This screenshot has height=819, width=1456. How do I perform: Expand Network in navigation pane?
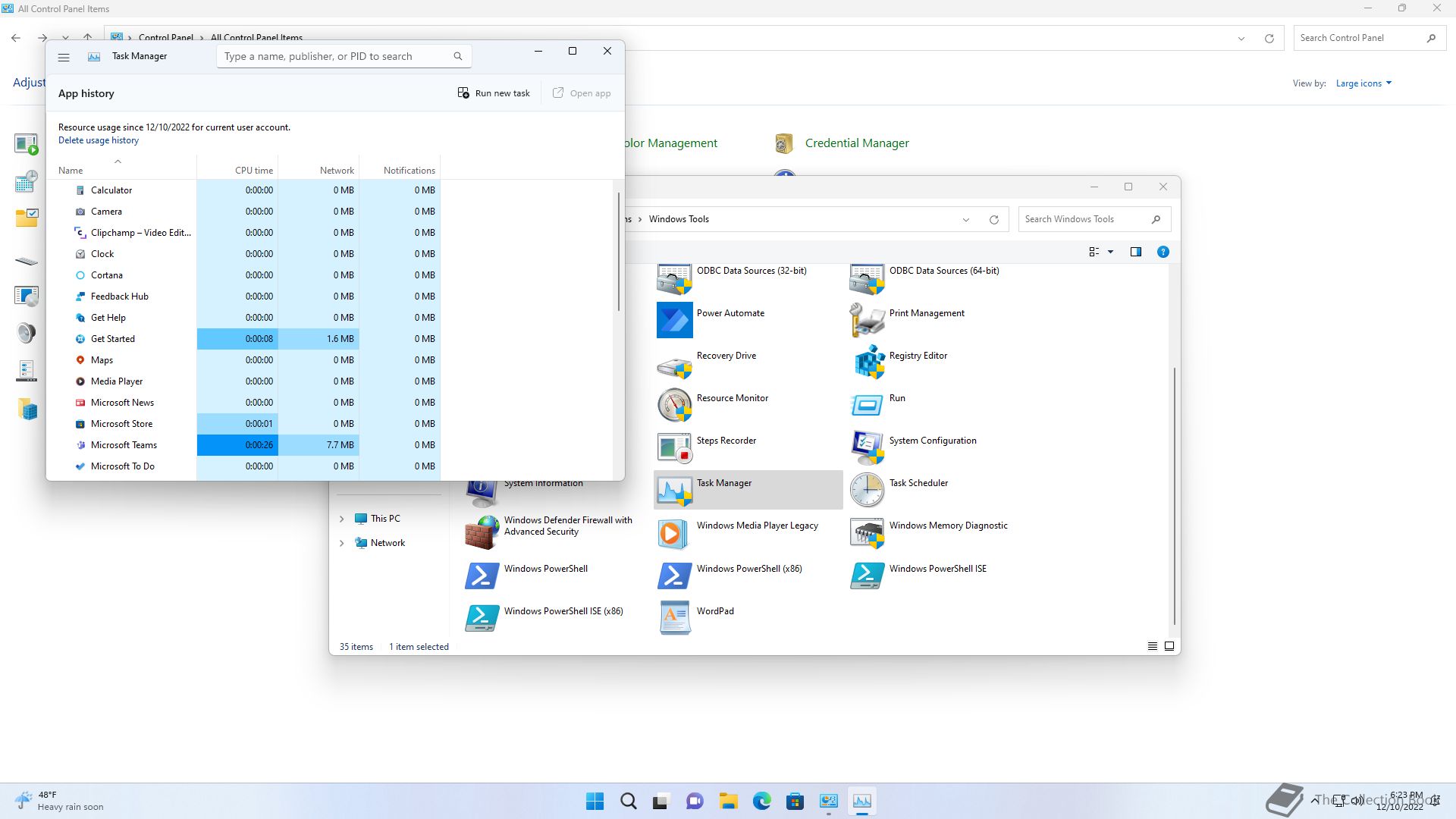pyautogui.click(x=341, y=543)
